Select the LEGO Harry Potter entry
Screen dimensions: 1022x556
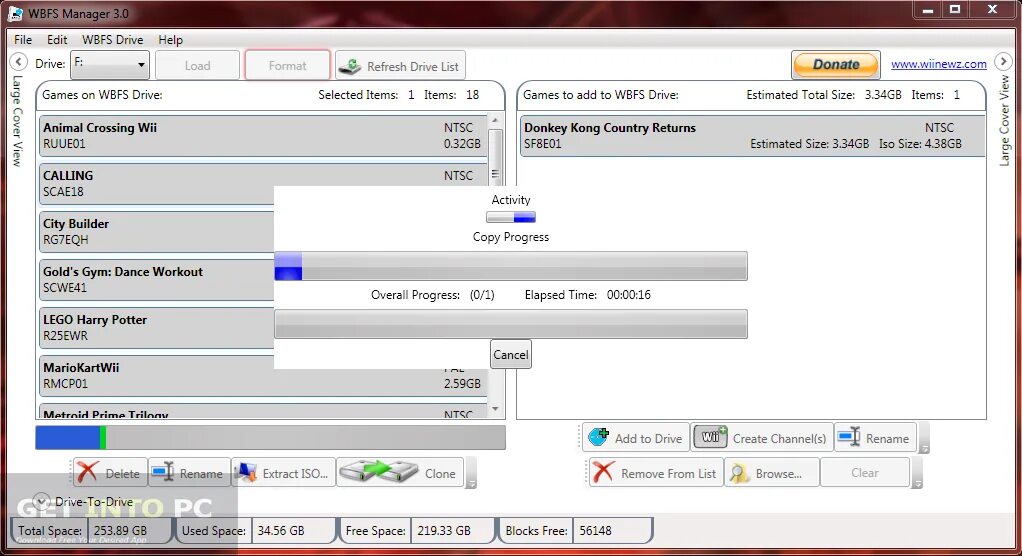[x=156, y=327]
